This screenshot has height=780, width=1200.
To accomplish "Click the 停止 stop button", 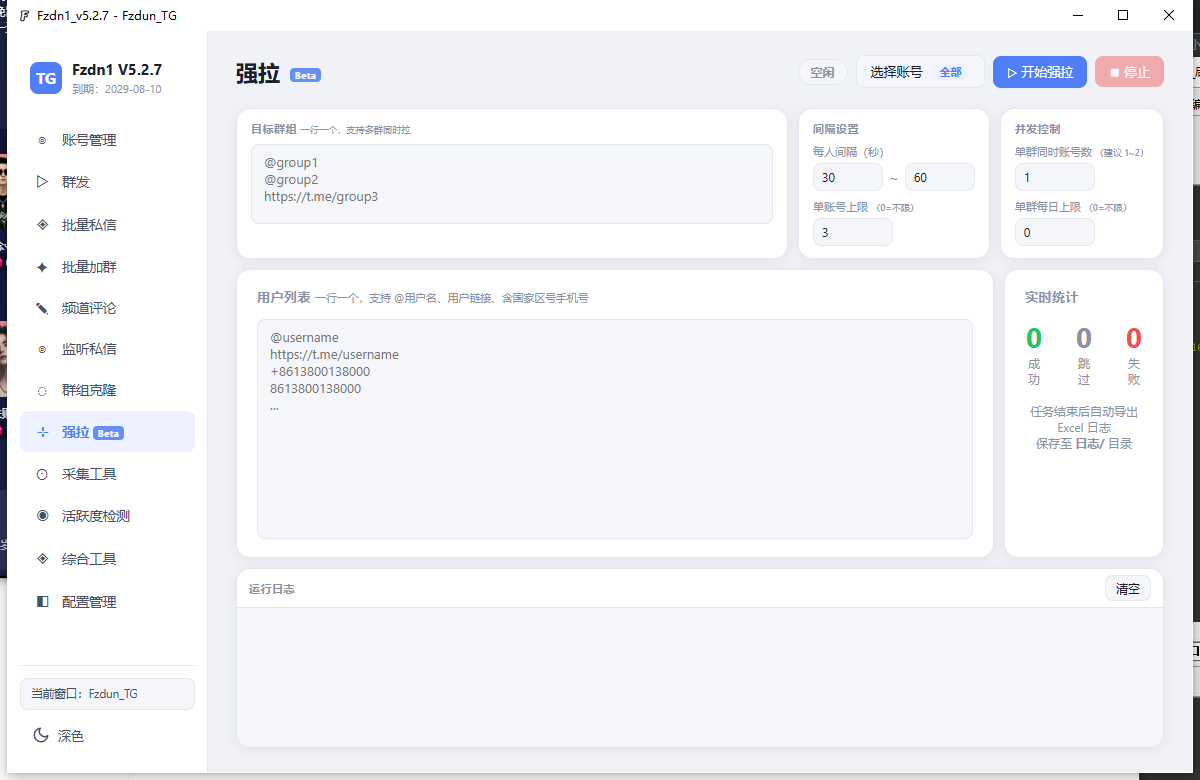I will [1130, 72].
